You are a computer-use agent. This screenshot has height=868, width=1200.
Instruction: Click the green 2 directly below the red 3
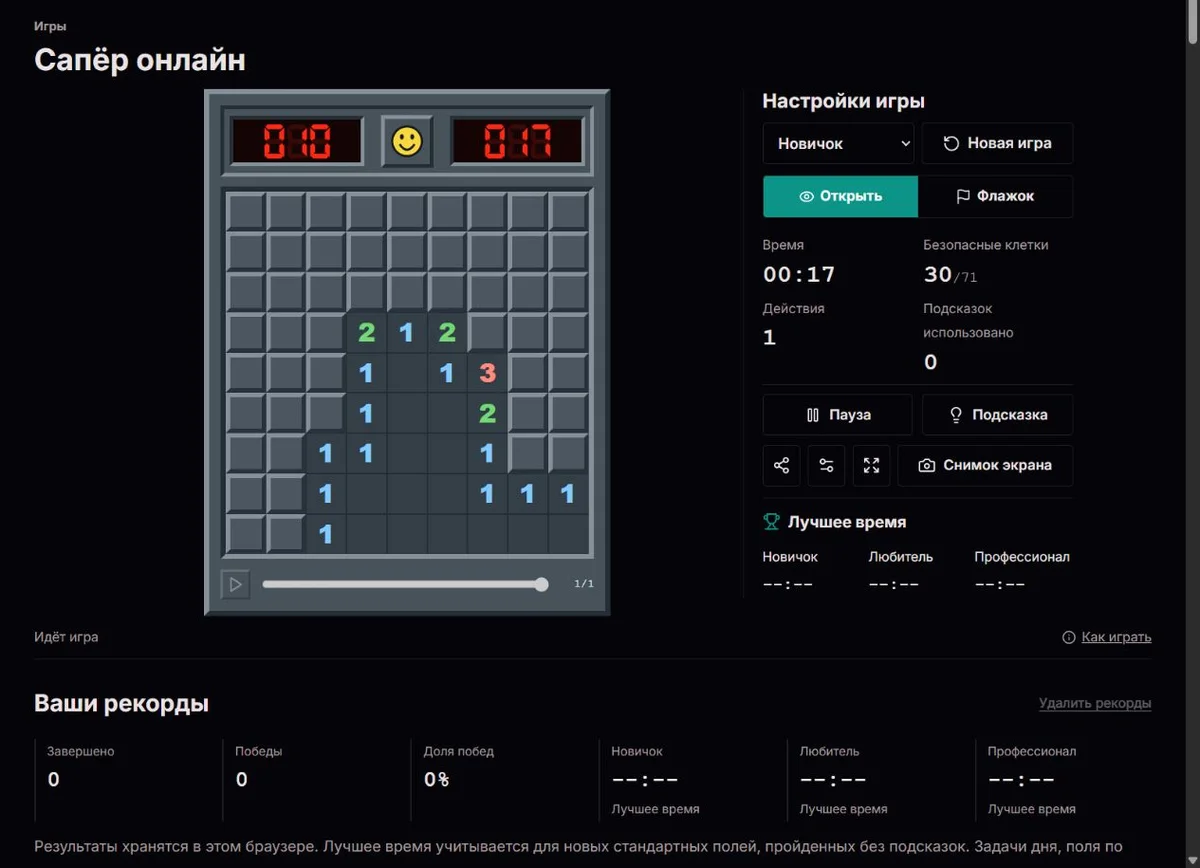coord(487,413)
